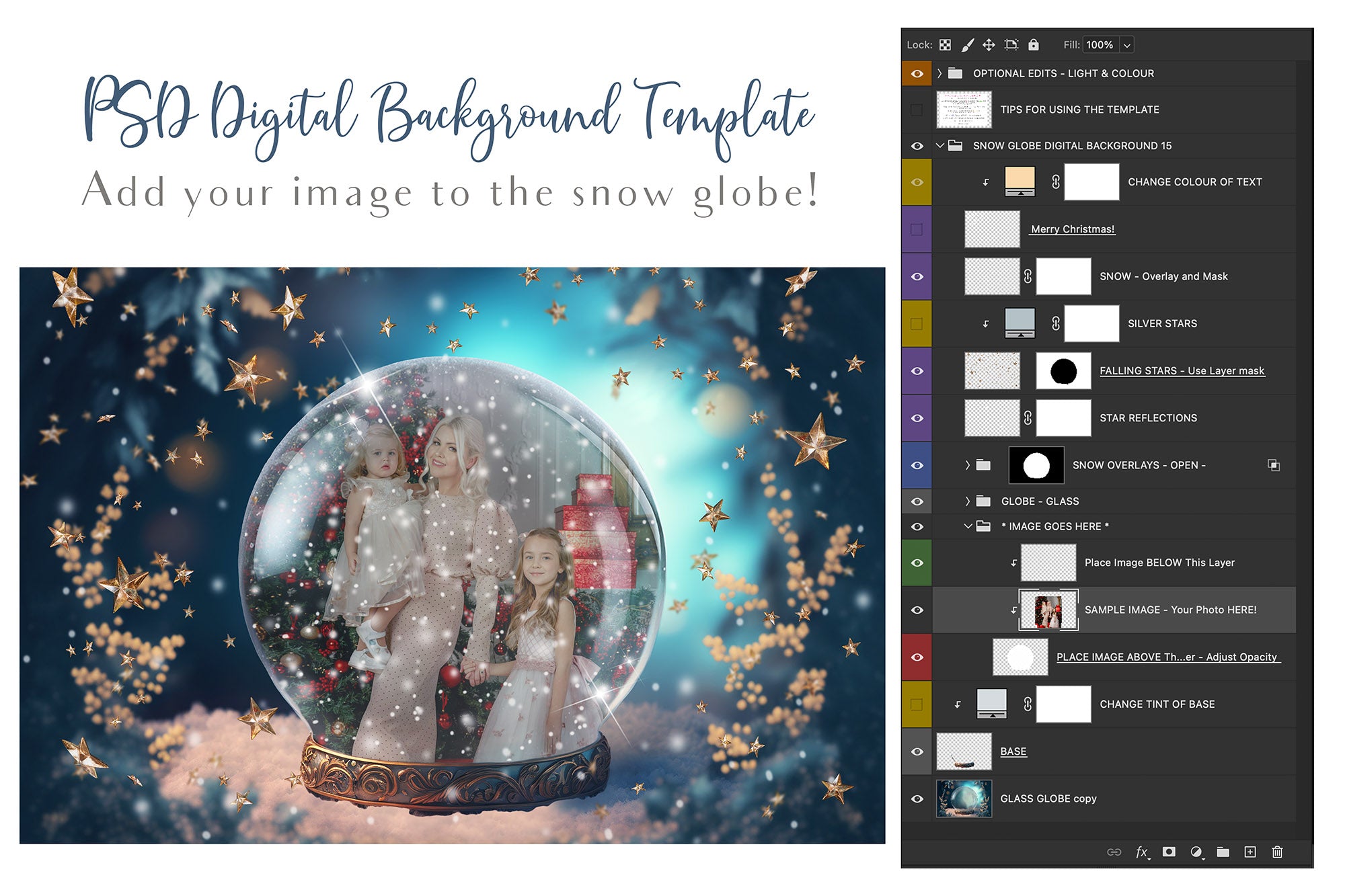Link layers using the chain icon
The width and height of the screenshot is (1345, 896).
click(x=1114, y=852)
